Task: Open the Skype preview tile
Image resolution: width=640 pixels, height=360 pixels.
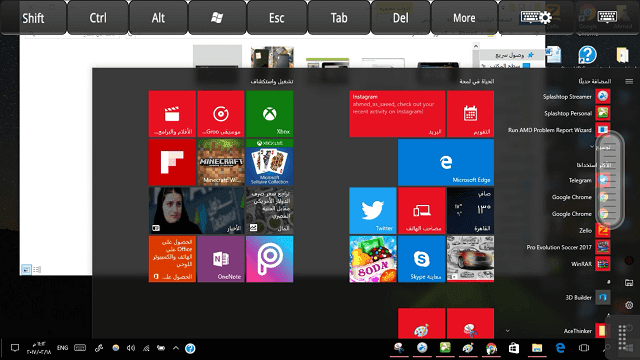Action: click(x=421, y=259)
